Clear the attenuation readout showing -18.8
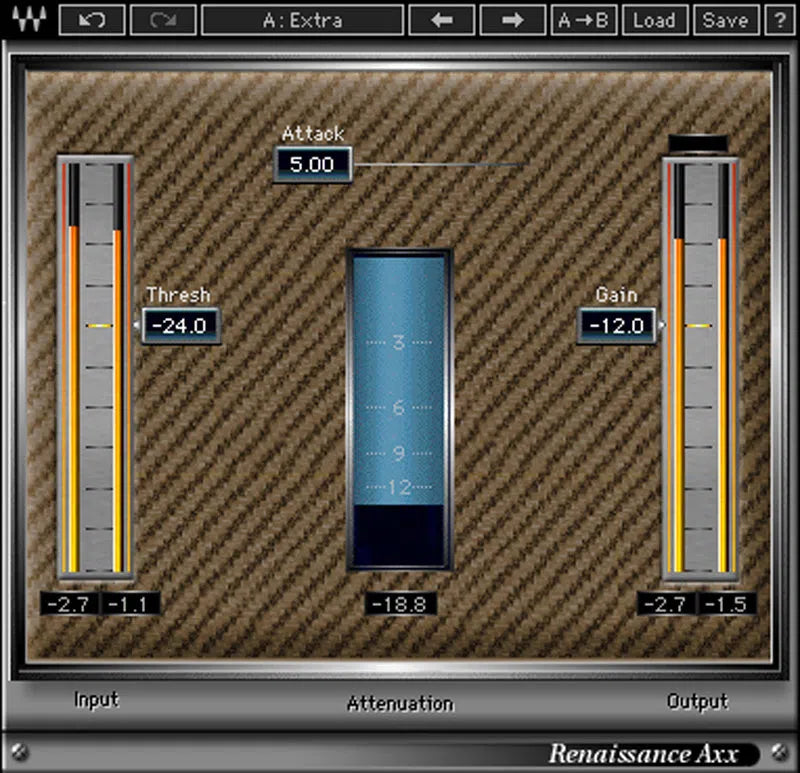 (399, 604)
